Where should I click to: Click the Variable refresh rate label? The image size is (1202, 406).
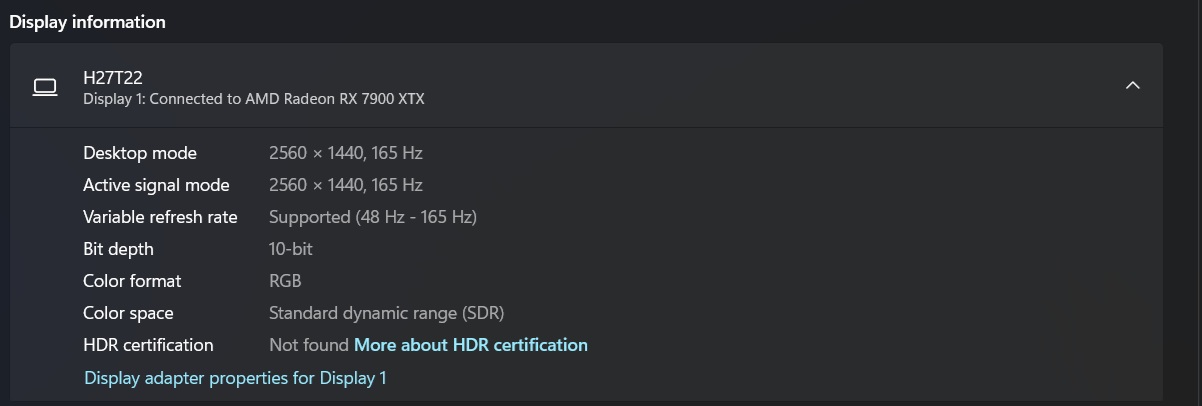pos(160,217)
